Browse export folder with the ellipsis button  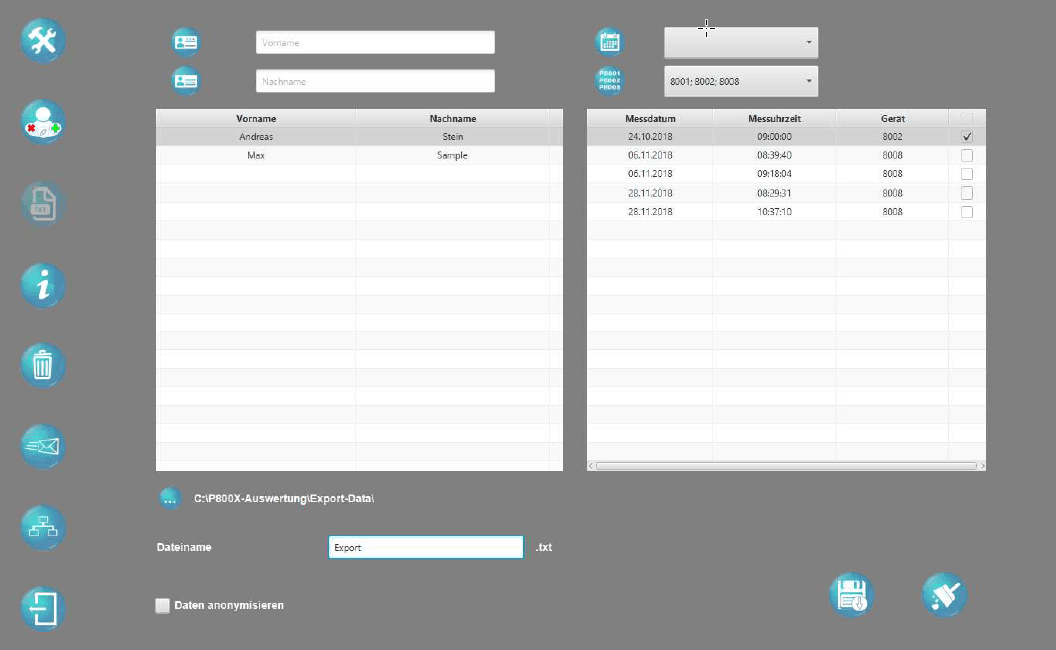click(x=169, y=498)
